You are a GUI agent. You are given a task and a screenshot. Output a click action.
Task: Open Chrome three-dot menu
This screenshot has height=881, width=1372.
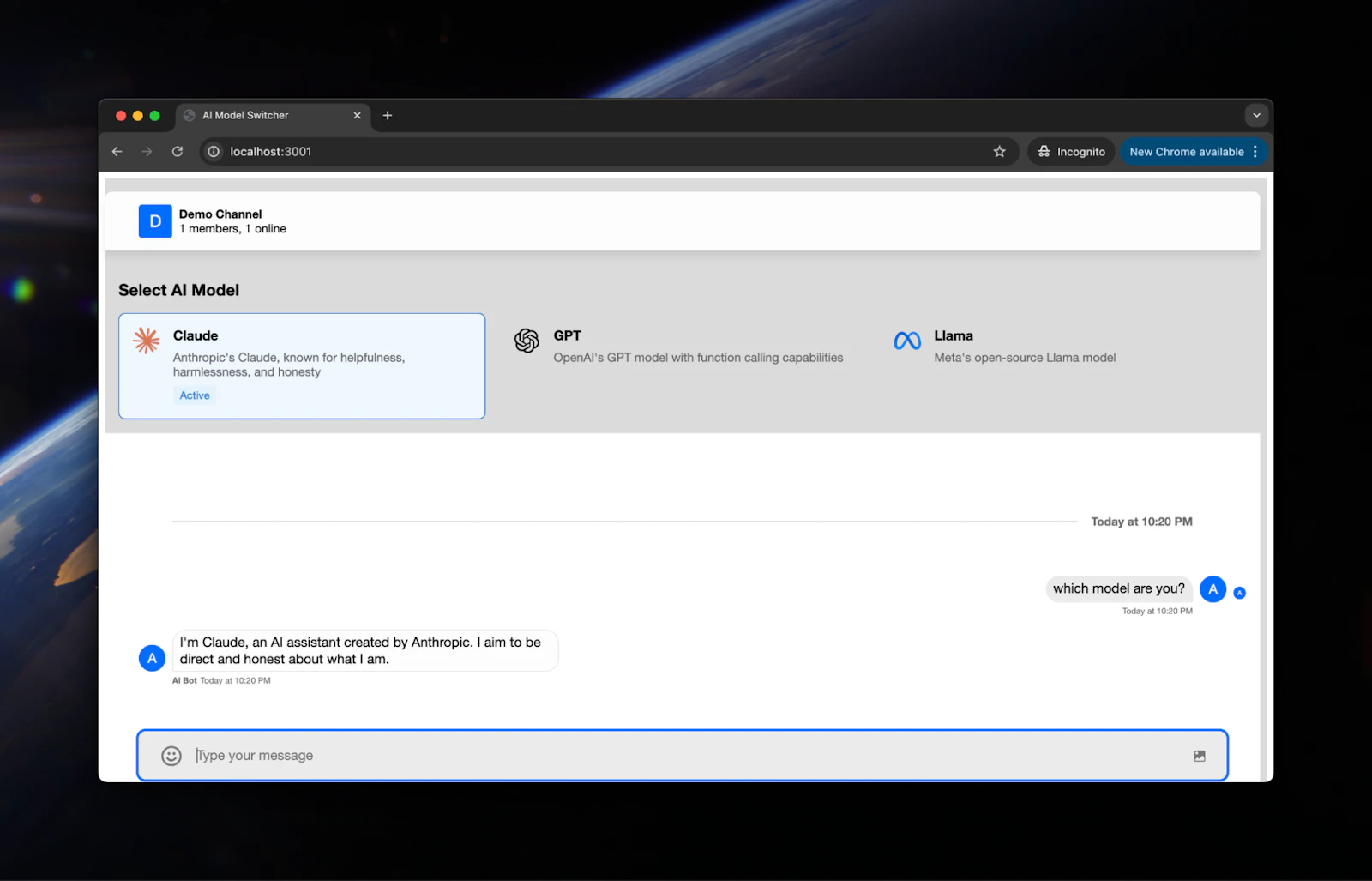coord(1255,152)
